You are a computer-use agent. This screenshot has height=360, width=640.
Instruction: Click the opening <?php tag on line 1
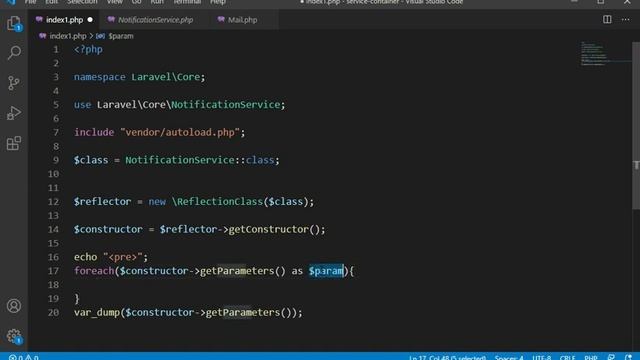point(88,49)
